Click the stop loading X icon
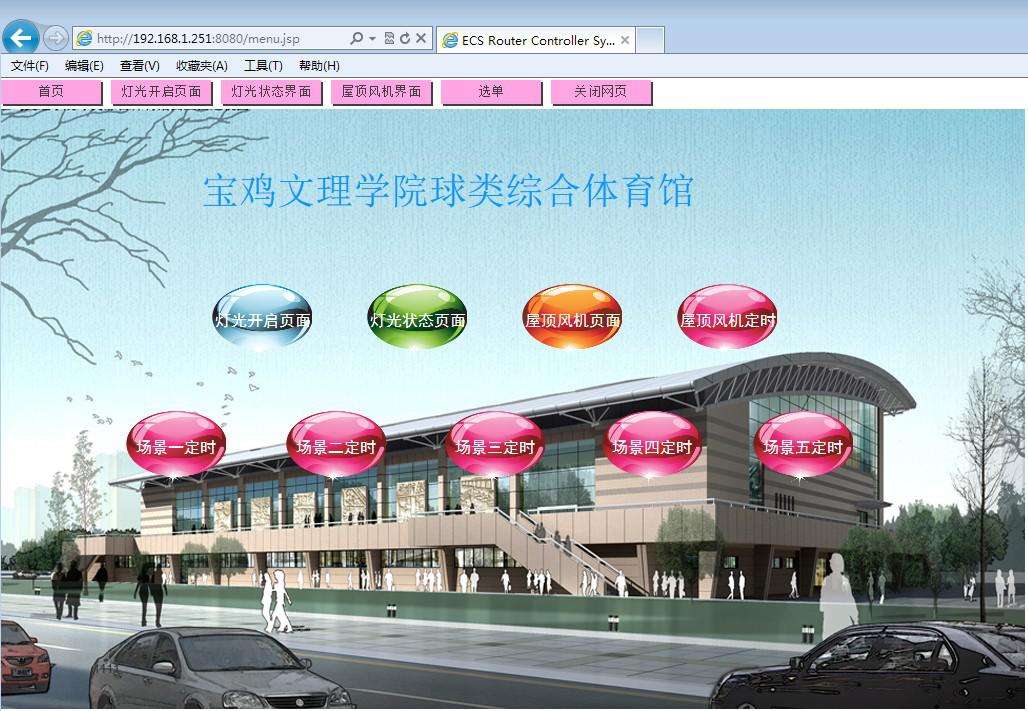The image size is (1028, 711). [421, 39]
